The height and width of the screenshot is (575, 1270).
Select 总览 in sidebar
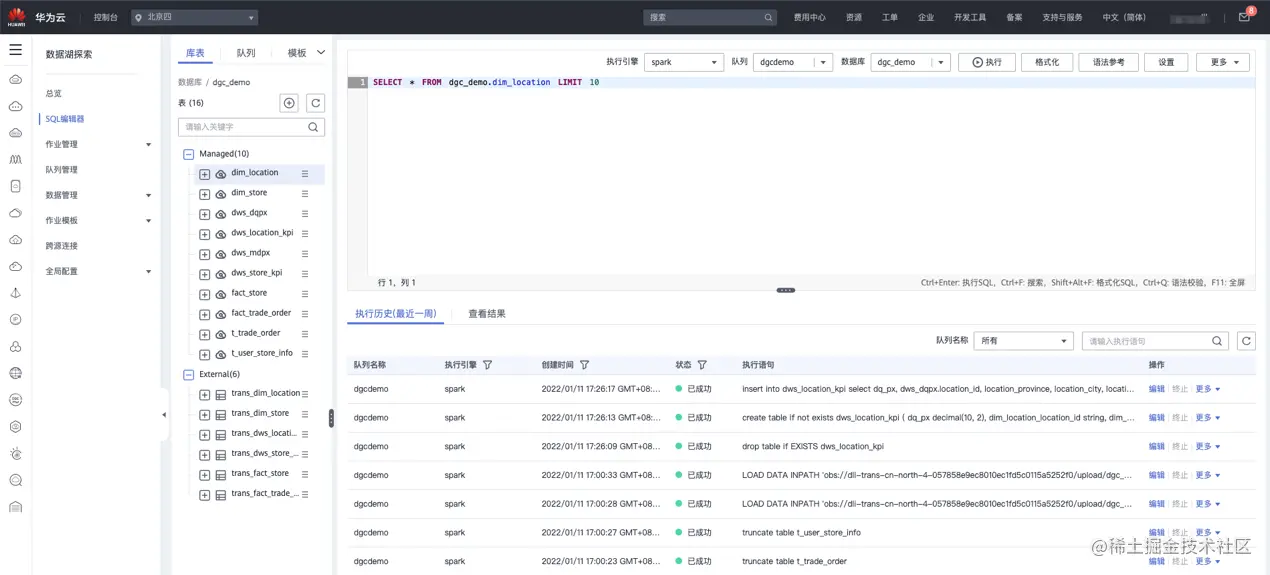(x=54, y=94)
